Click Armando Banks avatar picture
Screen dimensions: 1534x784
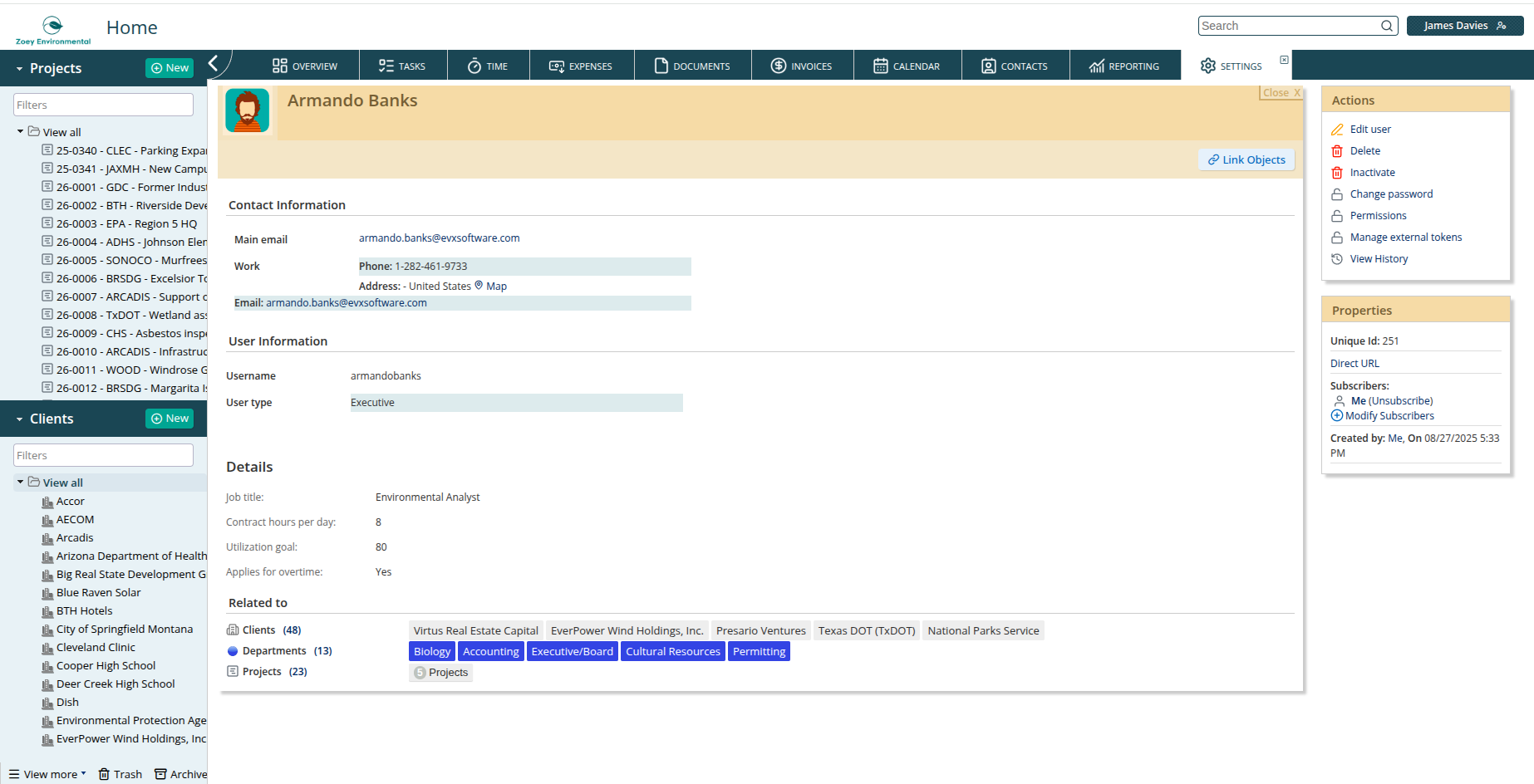248,110
